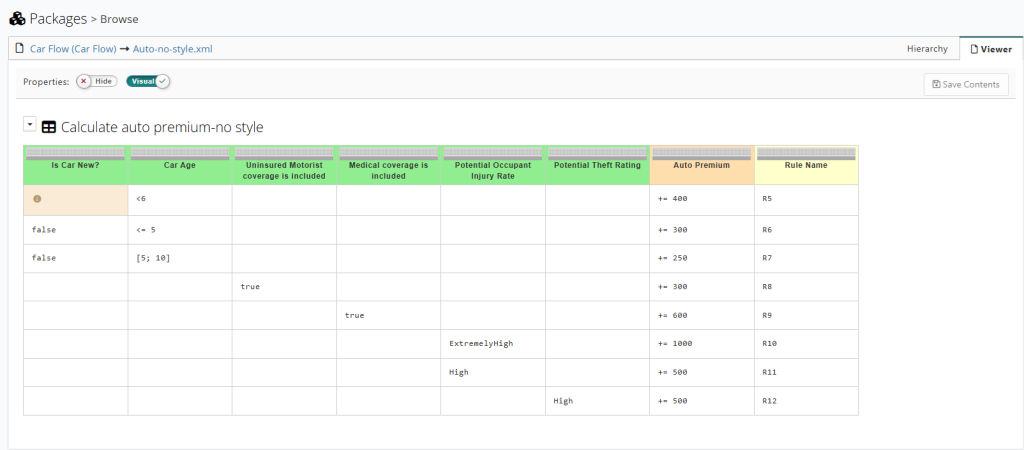Select the Auto Premium column header

(x=702, y=165)
